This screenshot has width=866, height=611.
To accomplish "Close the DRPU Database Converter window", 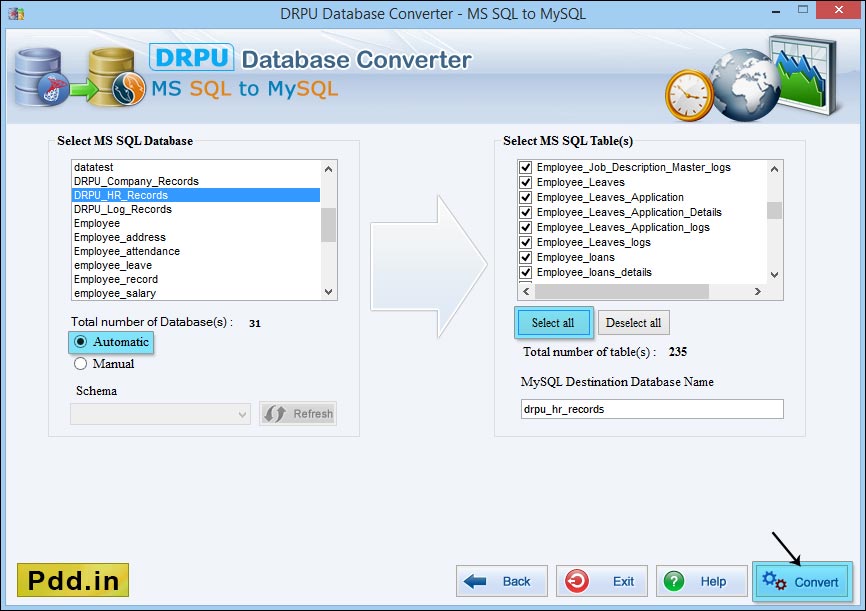I will 839,10.
